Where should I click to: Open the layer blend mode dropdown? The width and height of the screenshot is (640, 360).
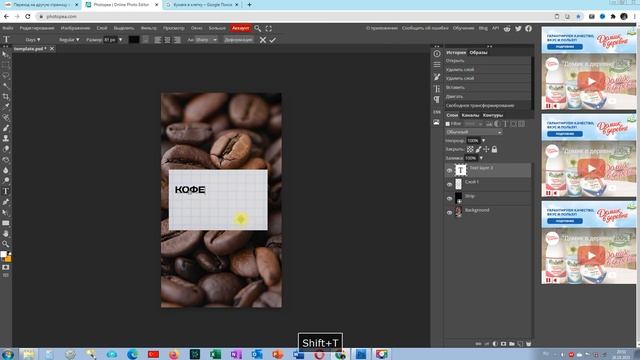(x=474, y=132)
